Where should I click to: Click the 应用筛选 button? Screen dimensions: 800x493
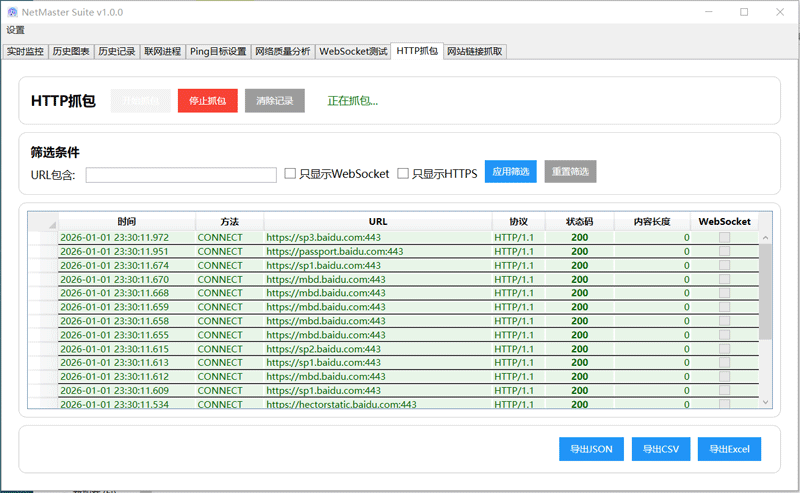[x=510, y=172]
